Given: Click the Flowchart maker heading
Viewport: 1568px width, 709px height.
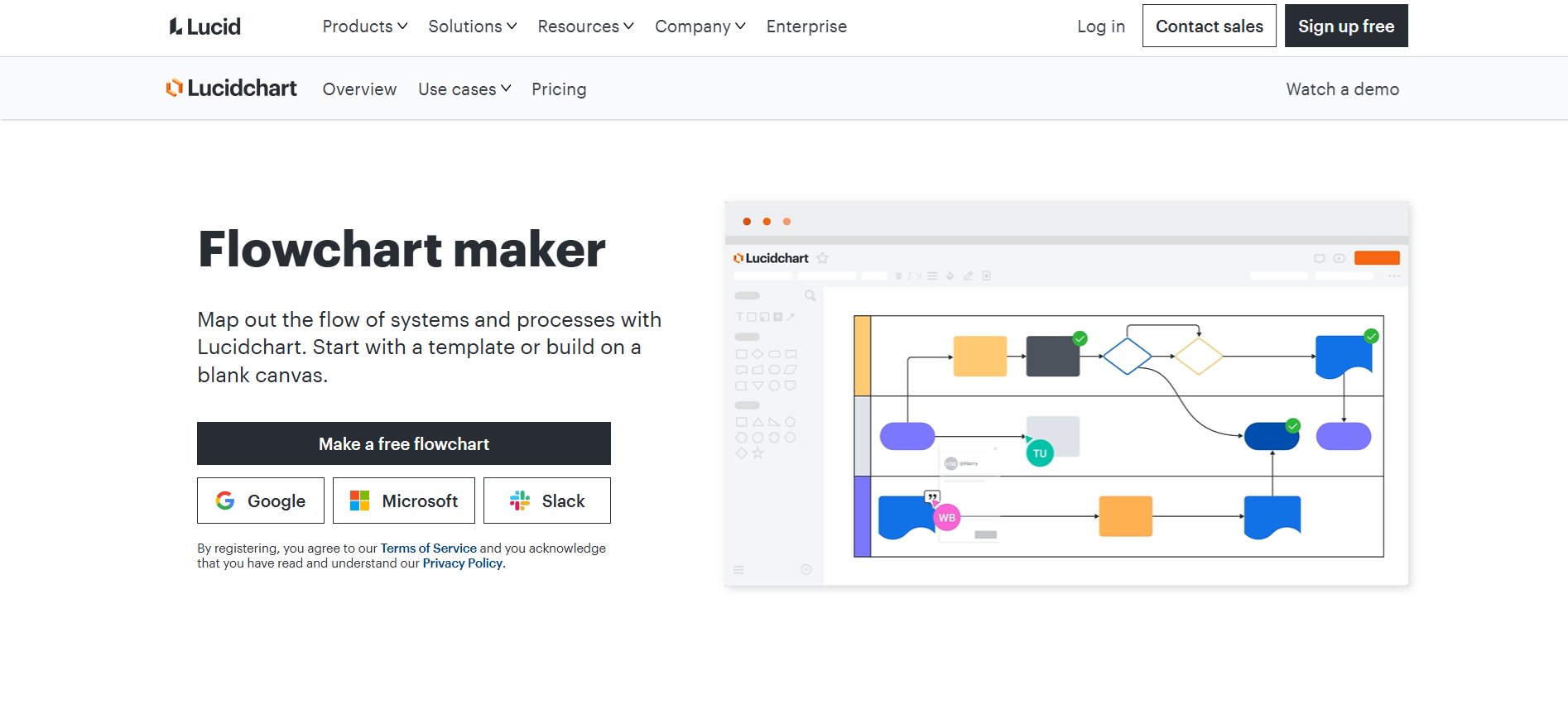Looking at the screenshot, I should 402,249.
